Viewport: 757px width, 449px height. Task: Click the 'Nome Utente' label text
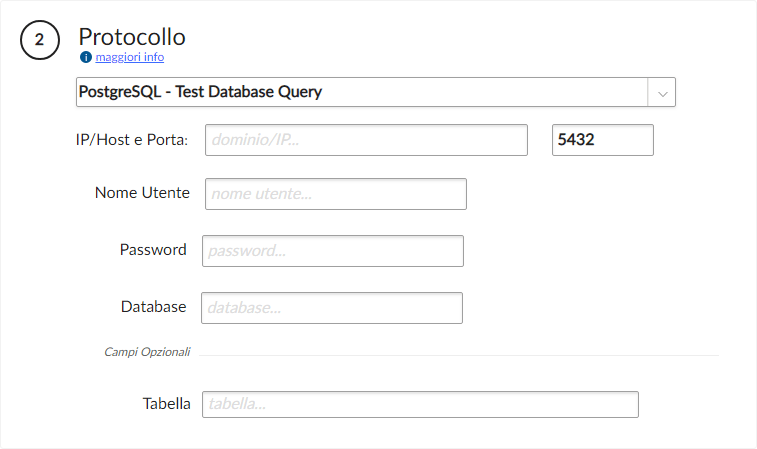(142, 193)
